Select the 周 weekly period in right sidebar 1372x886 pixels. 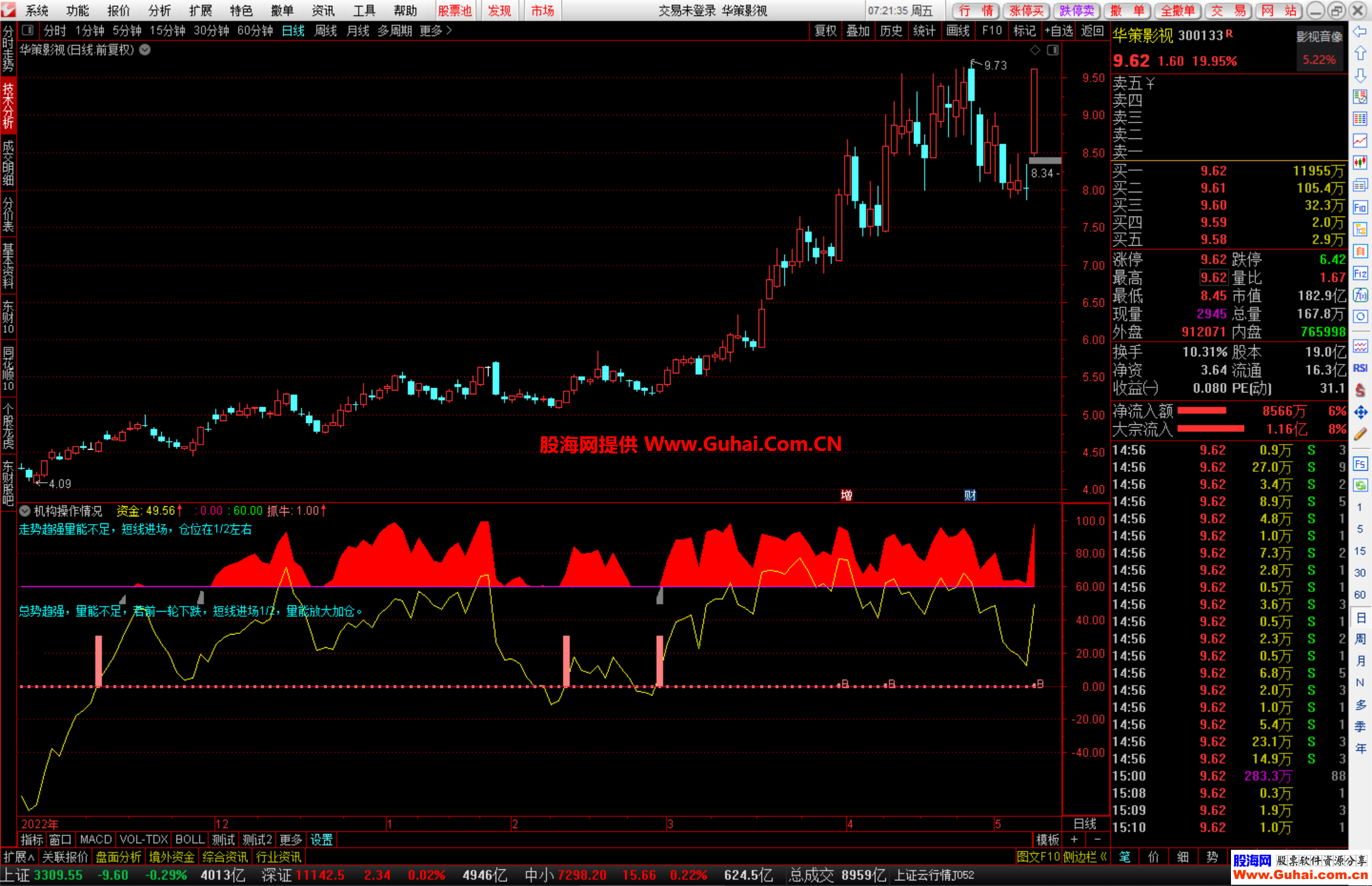click(1360, 638)
